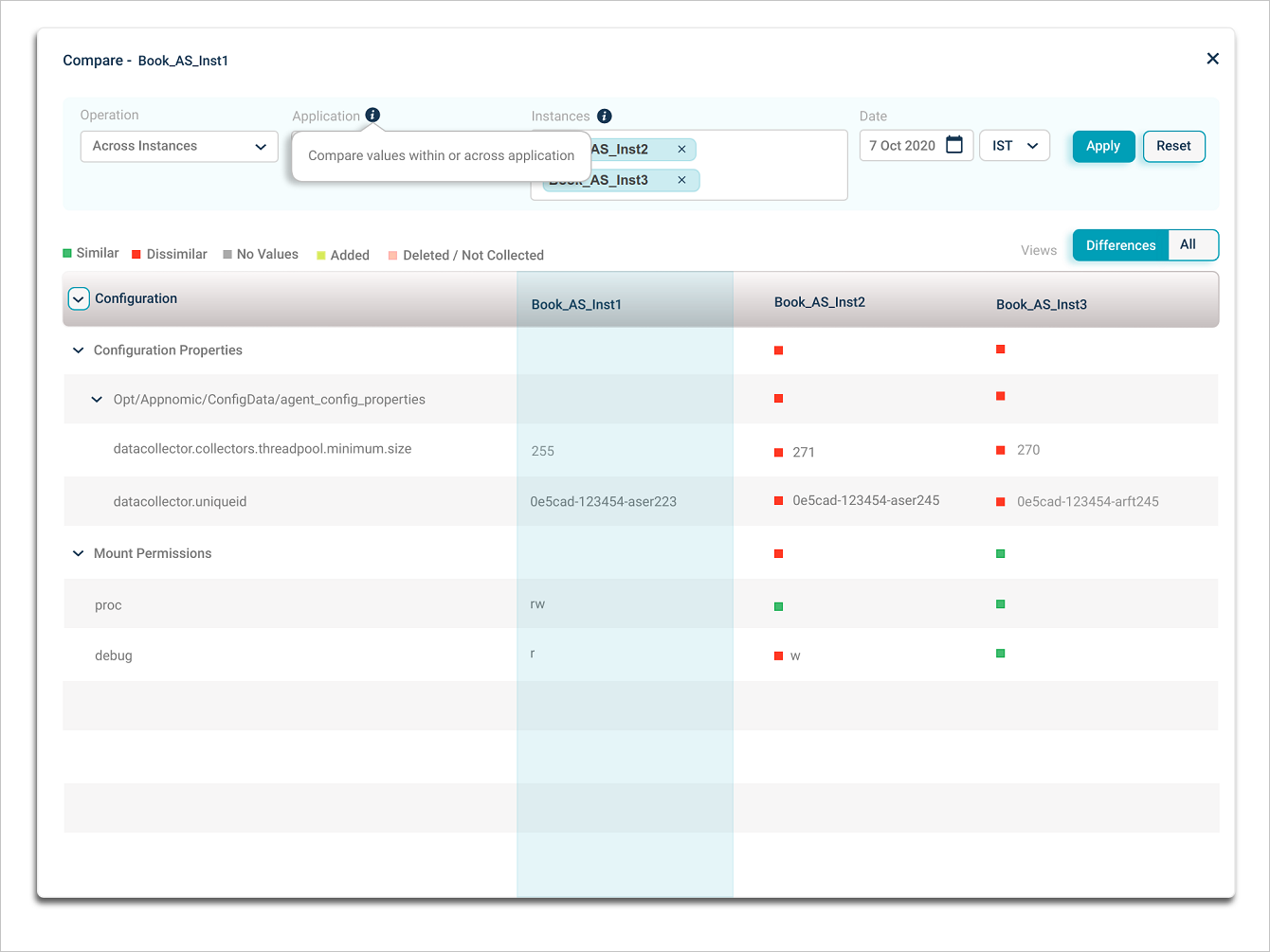Open the IST timezone dropdown
The width and height of the screenshot is (1270, 952).
(x=1014, y=146)
